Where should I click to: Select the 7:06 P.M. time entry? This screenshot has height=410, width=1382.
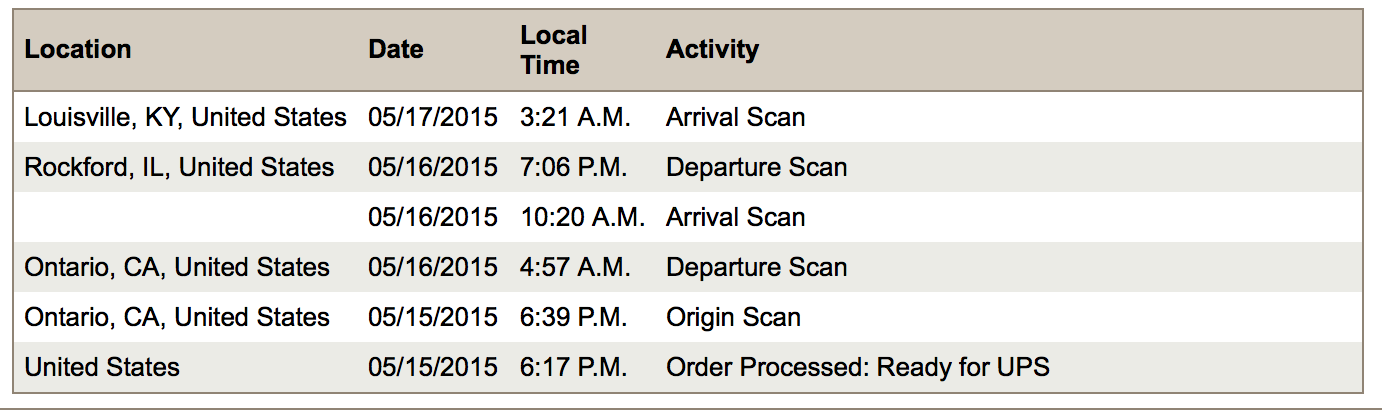click(574, 167)
